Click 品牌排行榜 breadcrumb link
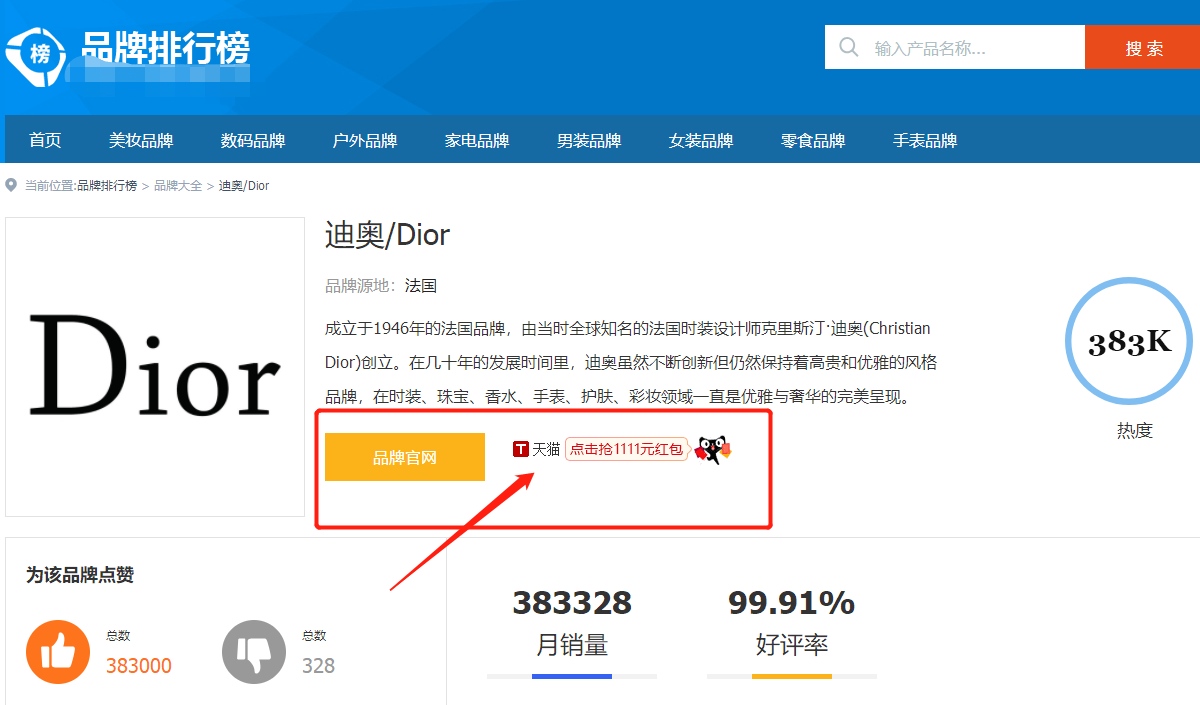1200x705 pixels. [107, 186]
